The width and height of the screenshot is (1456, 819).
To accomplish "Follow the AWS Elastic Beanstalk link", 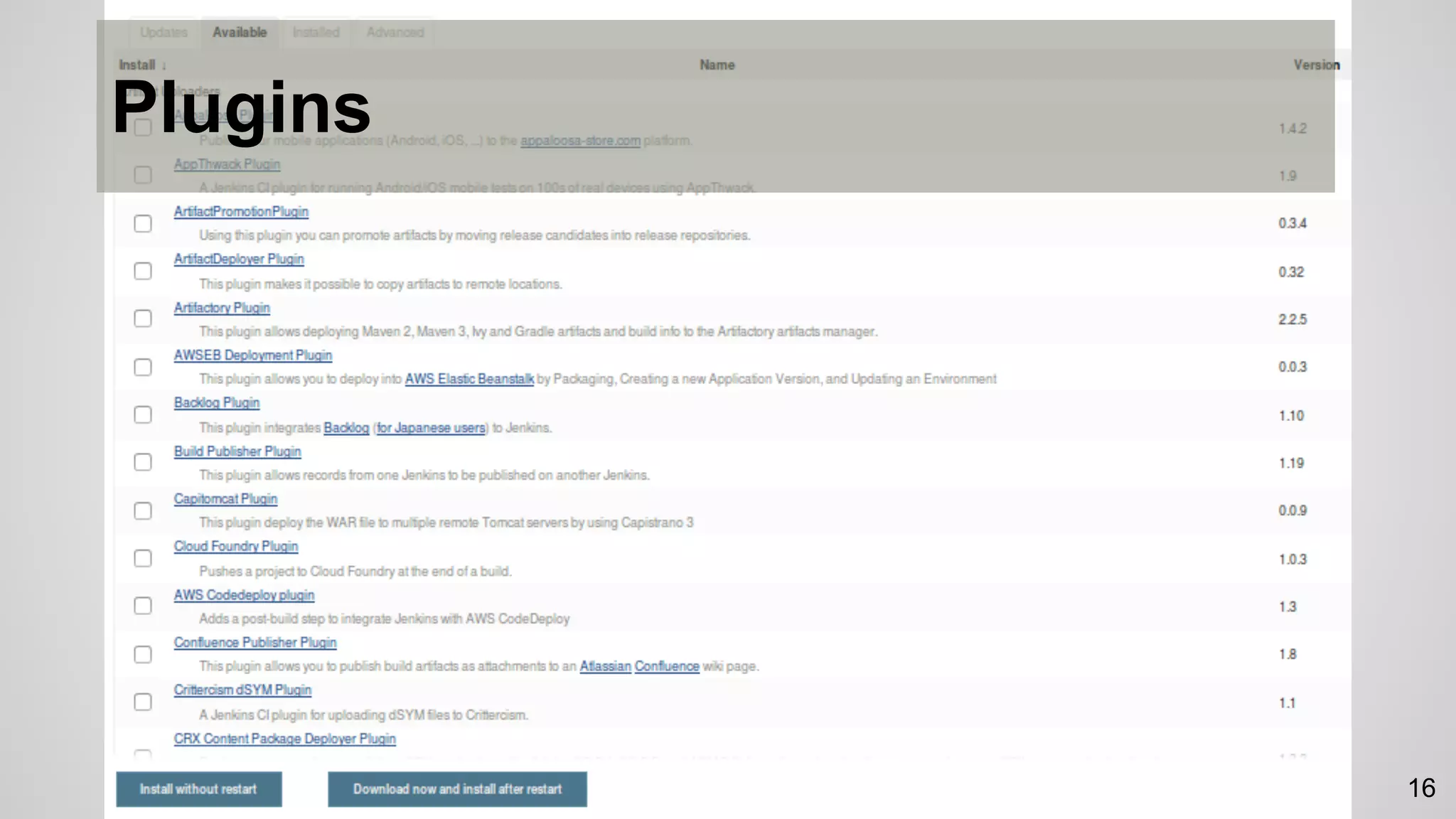I will coord(469,379).
